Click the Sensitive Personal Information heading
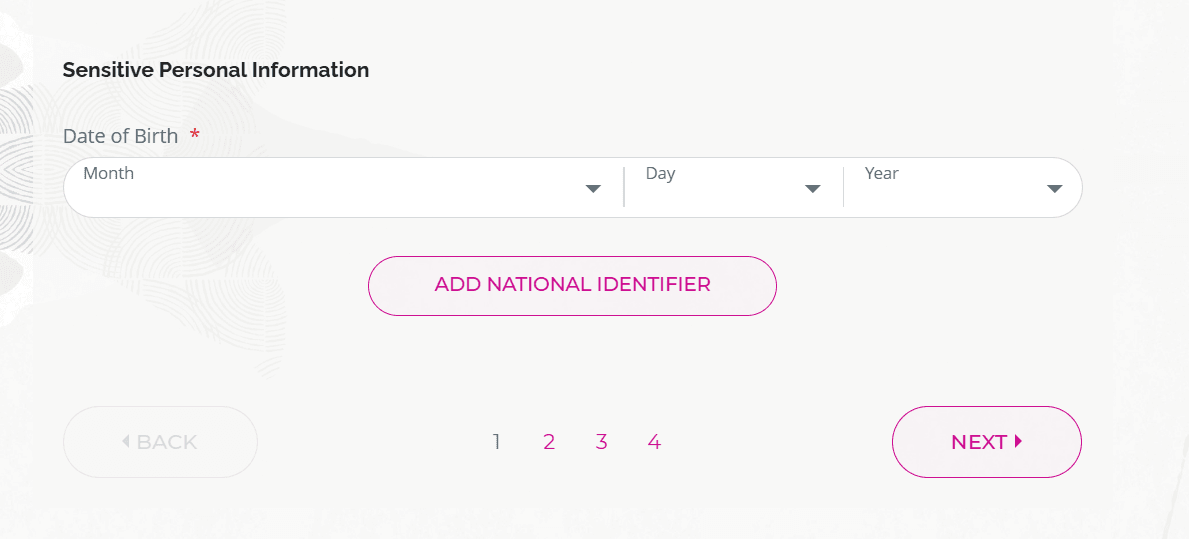The width and height of the screenshot is (1189, 539). point(216,70)
